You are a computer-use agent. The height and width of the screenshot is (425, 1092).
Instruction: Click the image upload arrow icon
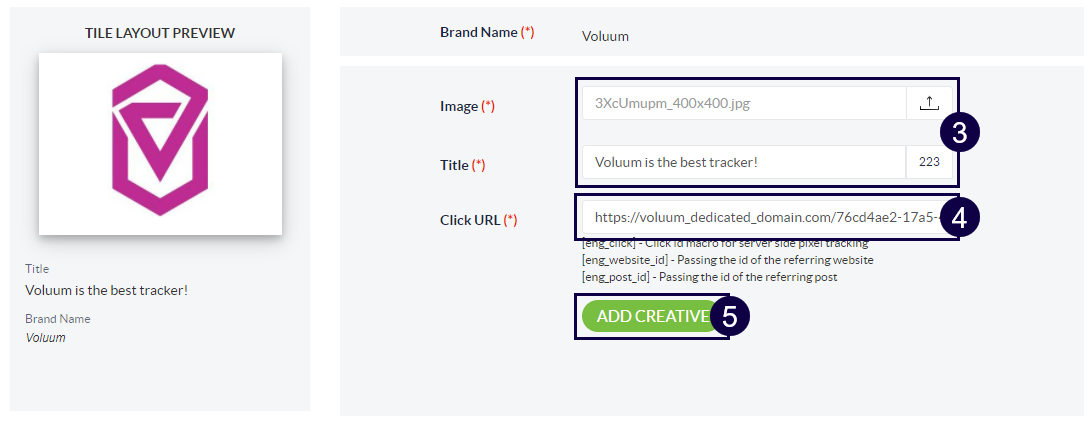(x=929, y=103)
